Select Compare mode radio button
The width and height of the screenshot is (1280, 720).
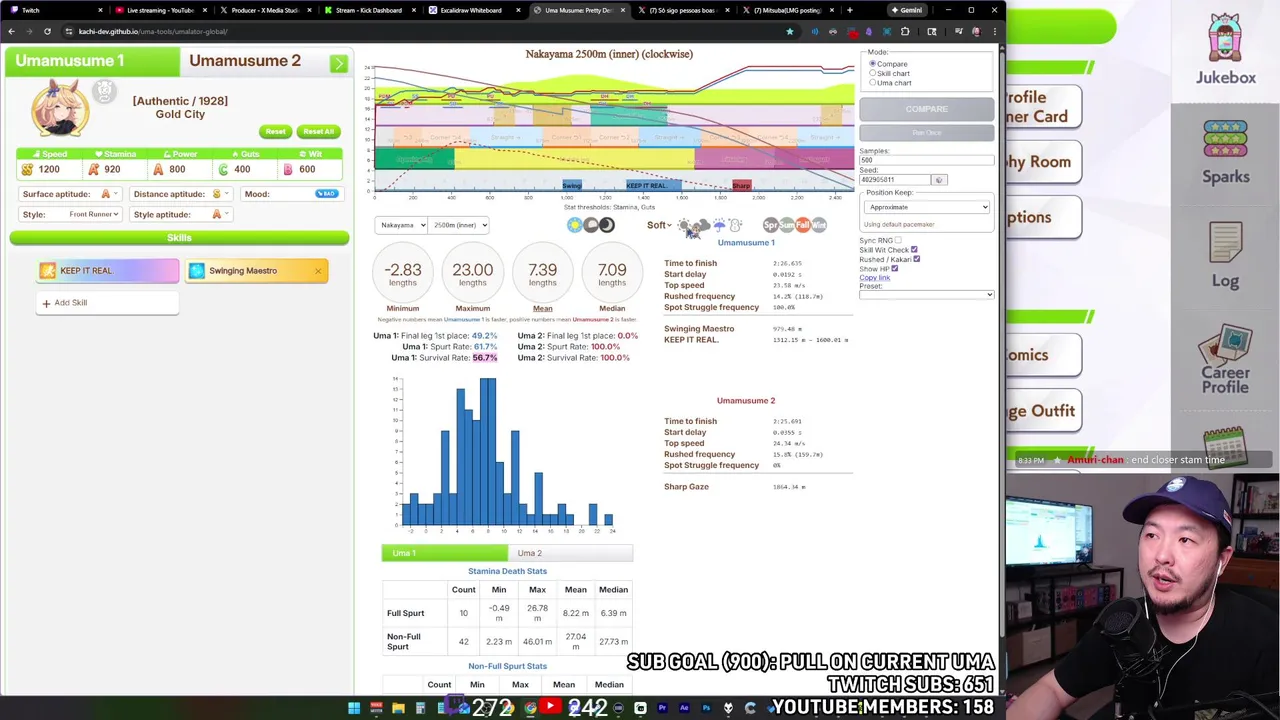[872, 64]
